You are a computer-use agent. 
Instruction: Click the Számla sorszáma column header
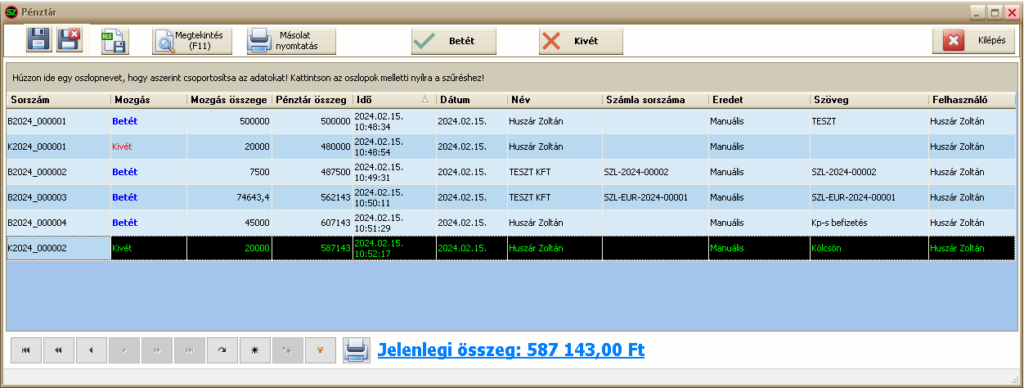(x=655, y=100)
